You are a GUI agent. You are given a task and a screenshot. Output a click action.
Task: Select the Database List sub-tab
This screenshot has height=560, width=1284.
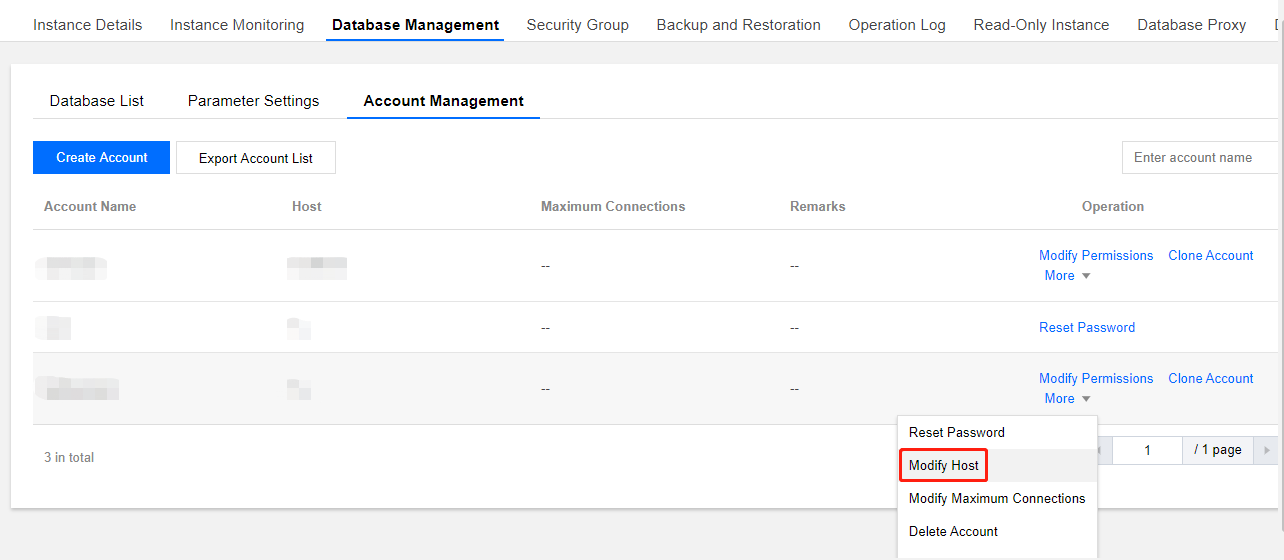[97, 101]
